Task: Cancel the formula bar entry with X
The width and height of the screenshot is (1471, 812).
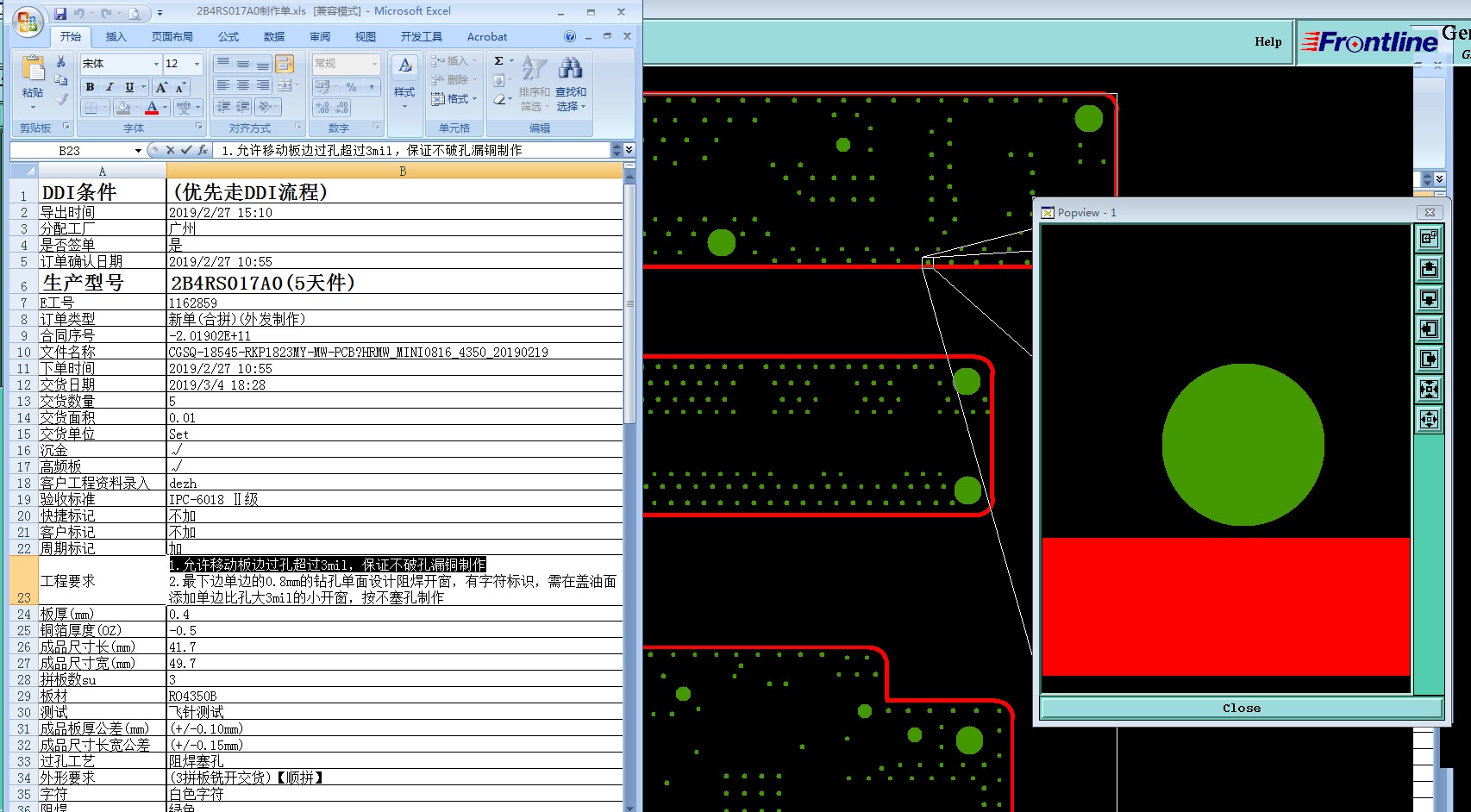Action: [x=170, y=150]
